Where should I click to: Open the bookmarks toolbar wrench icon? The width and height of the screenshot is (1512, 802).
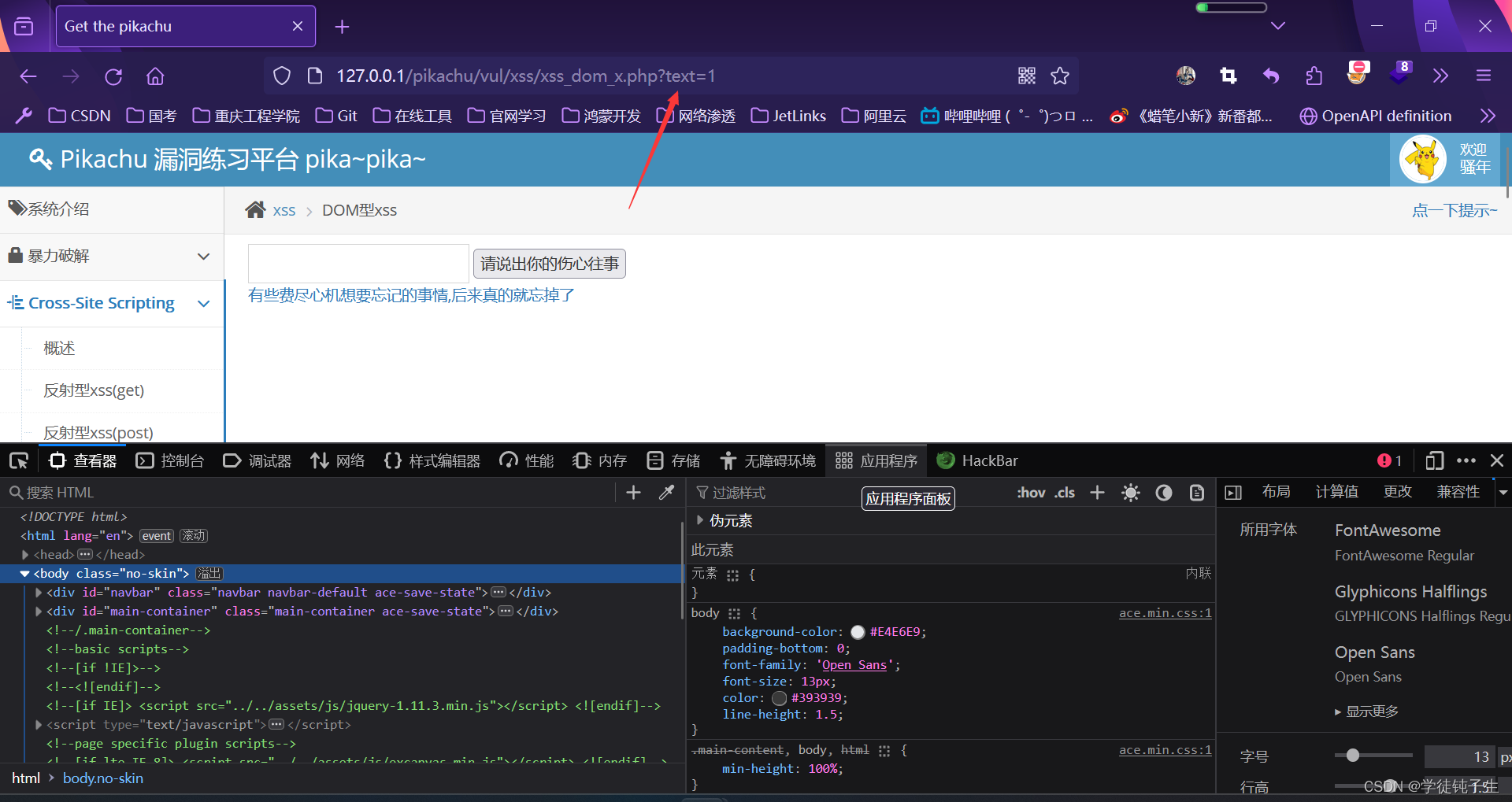tap(24, 116)
